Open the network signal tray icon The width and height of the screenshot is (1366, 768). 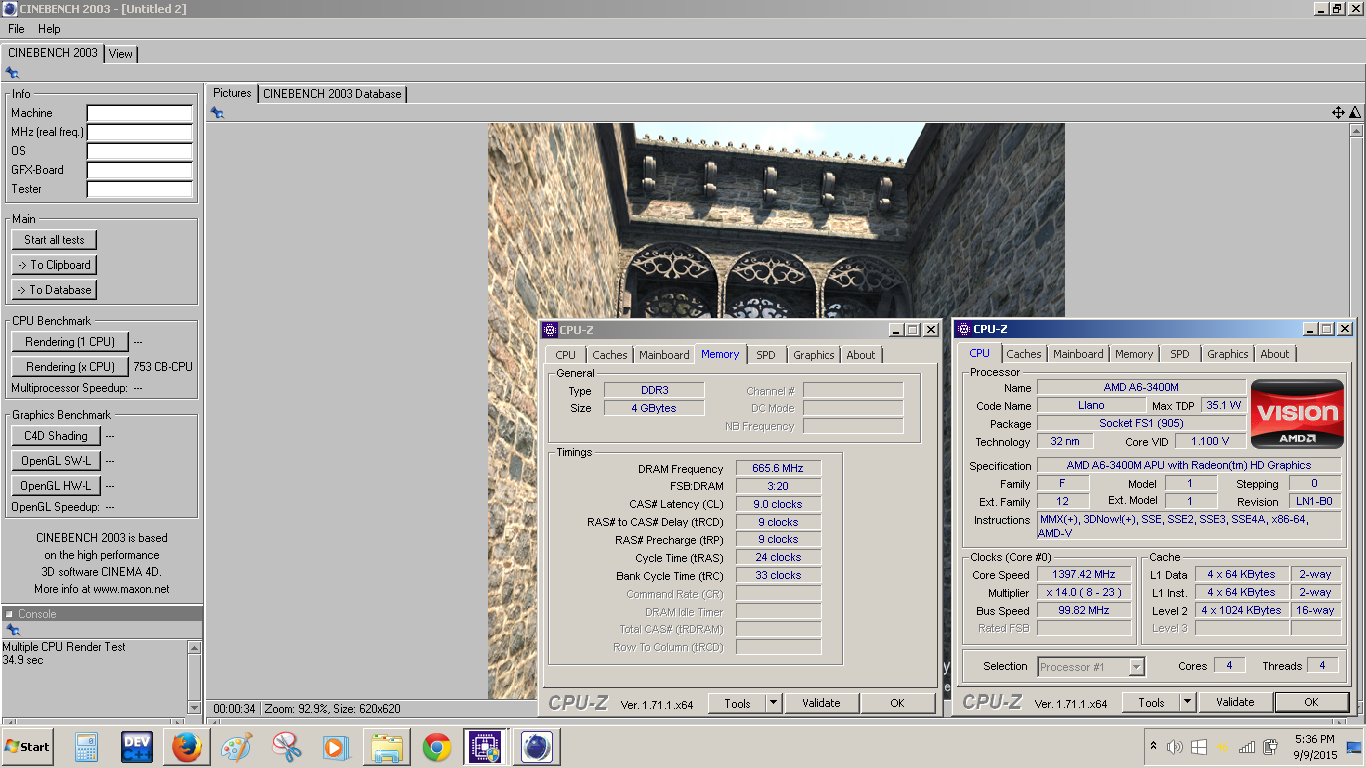[1247, 746]
